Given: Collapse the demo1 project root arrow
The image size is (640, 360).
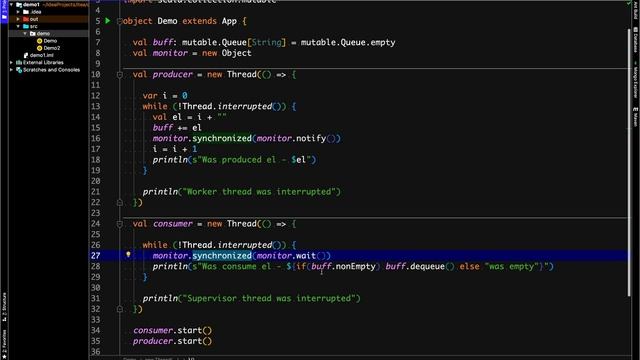Looking at the screenshot, I should point(11,4).
